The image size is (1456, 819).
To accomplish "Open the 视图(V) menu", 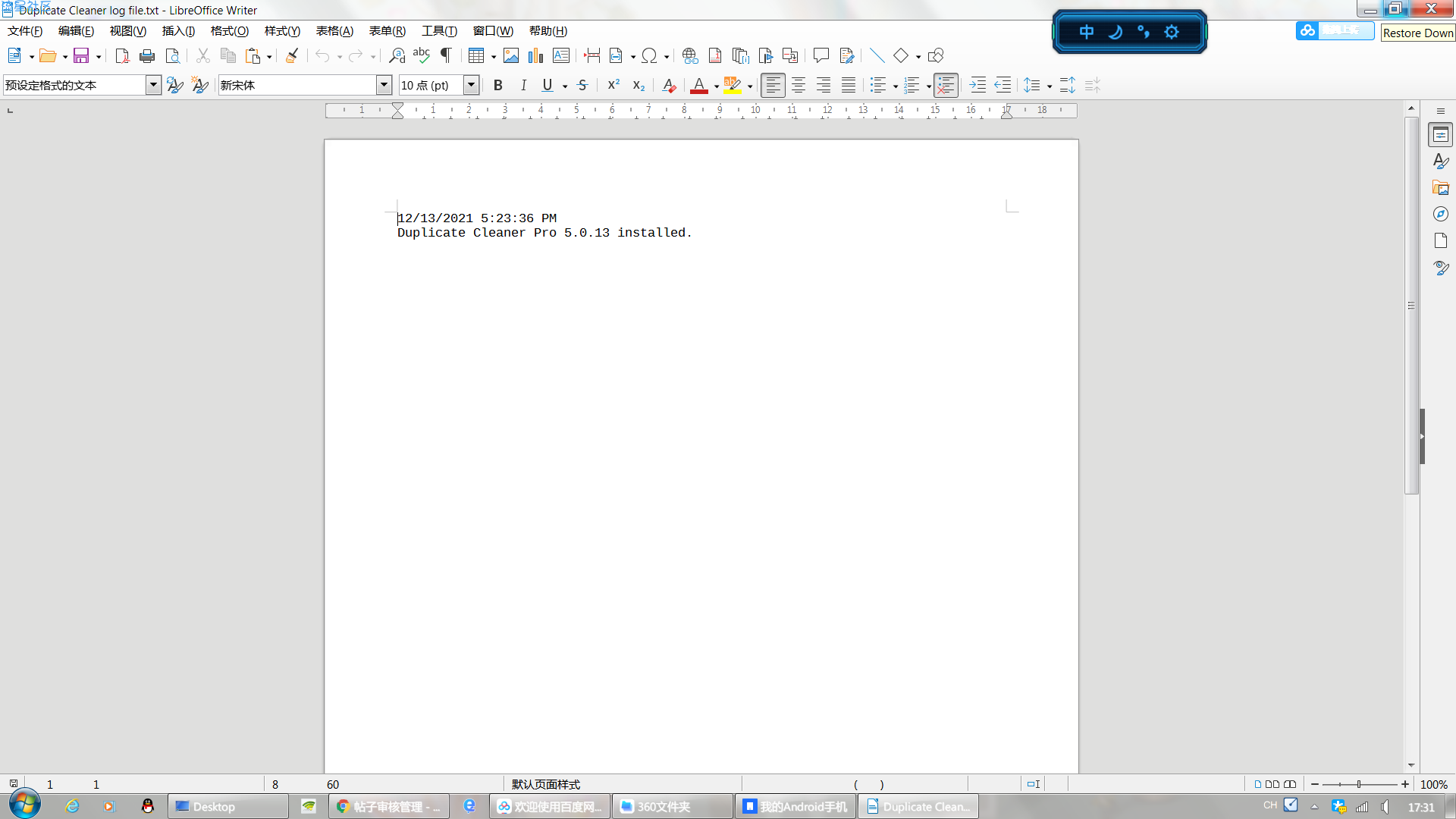I will point(127,31).
